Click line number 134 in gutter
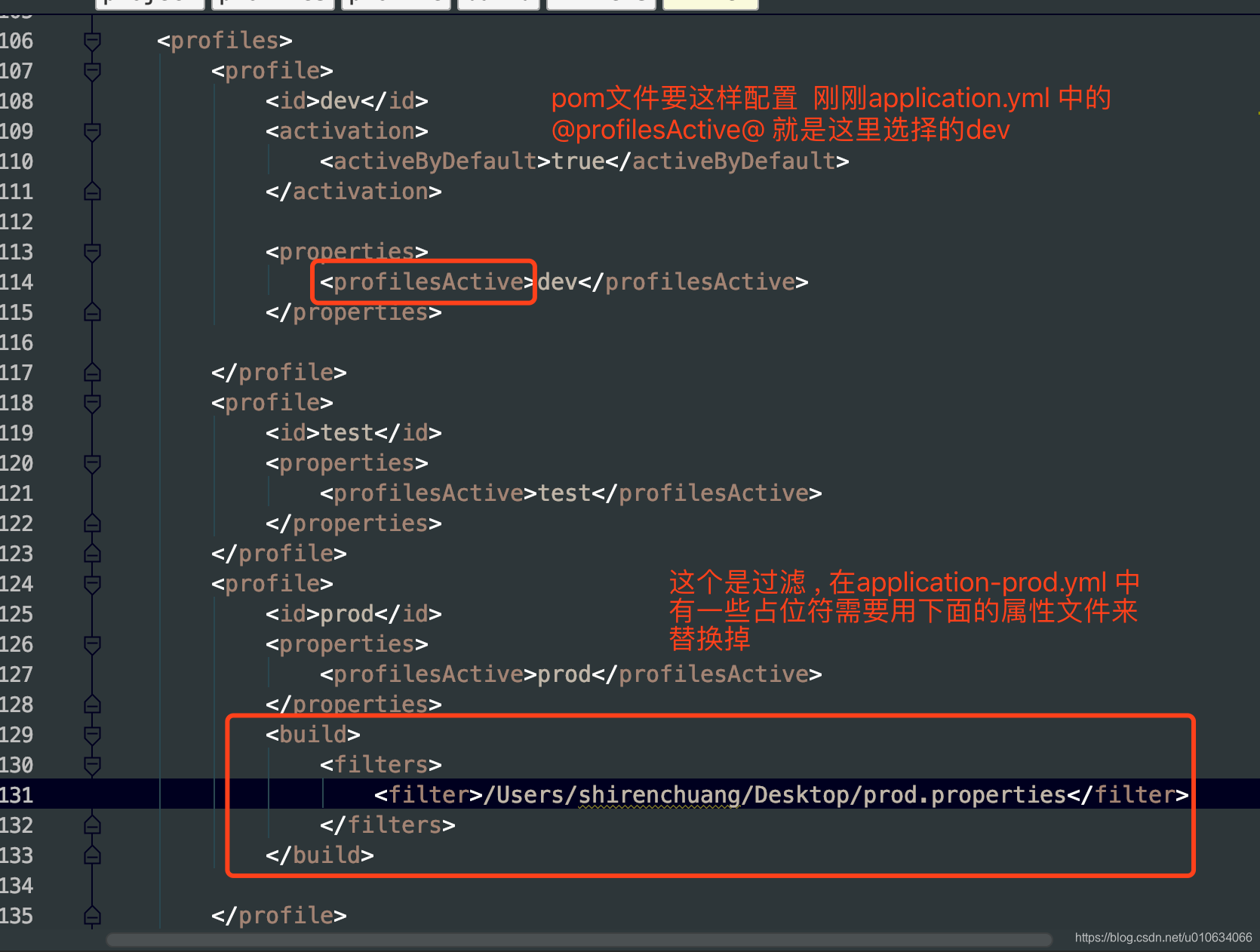 [x=17, y=886]
